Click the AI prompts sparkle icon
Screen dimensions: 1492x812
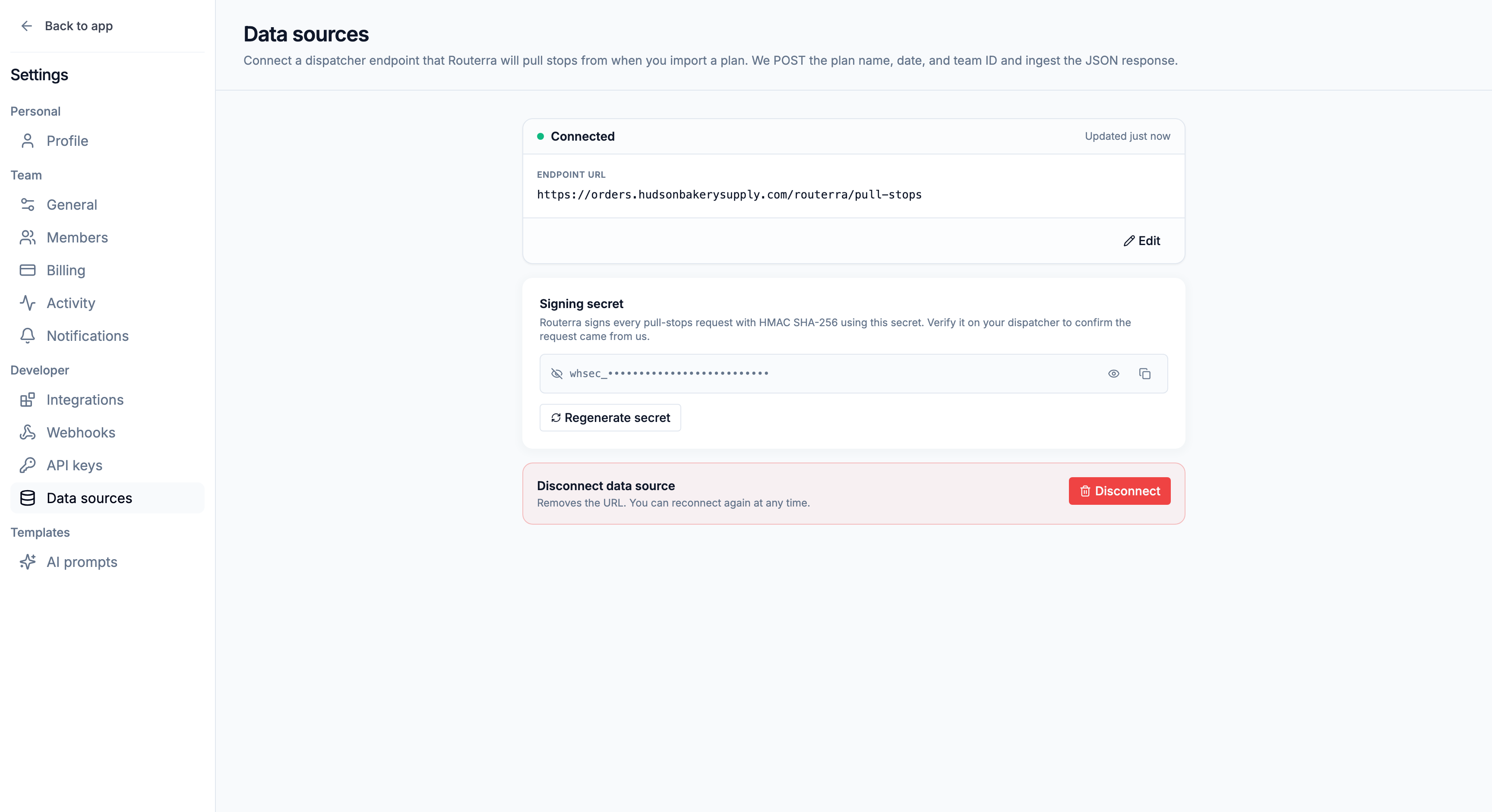tap(27, 562)
